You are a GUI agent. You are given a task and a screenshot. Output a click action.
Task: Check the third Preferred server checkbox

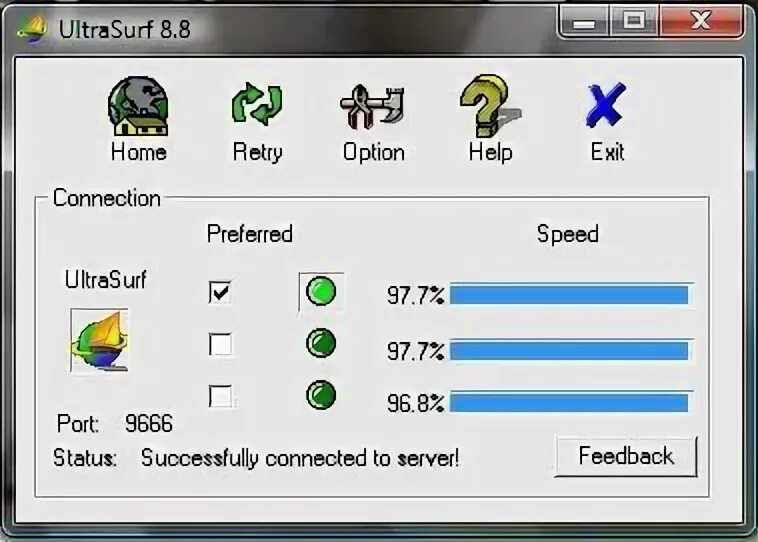pyautogui.click(x=220, y=396)
